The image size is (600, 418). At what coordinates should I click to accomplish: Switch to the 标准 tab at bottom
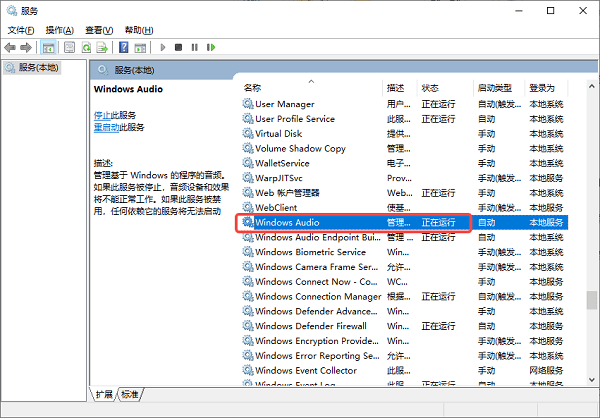coord(130,395)
